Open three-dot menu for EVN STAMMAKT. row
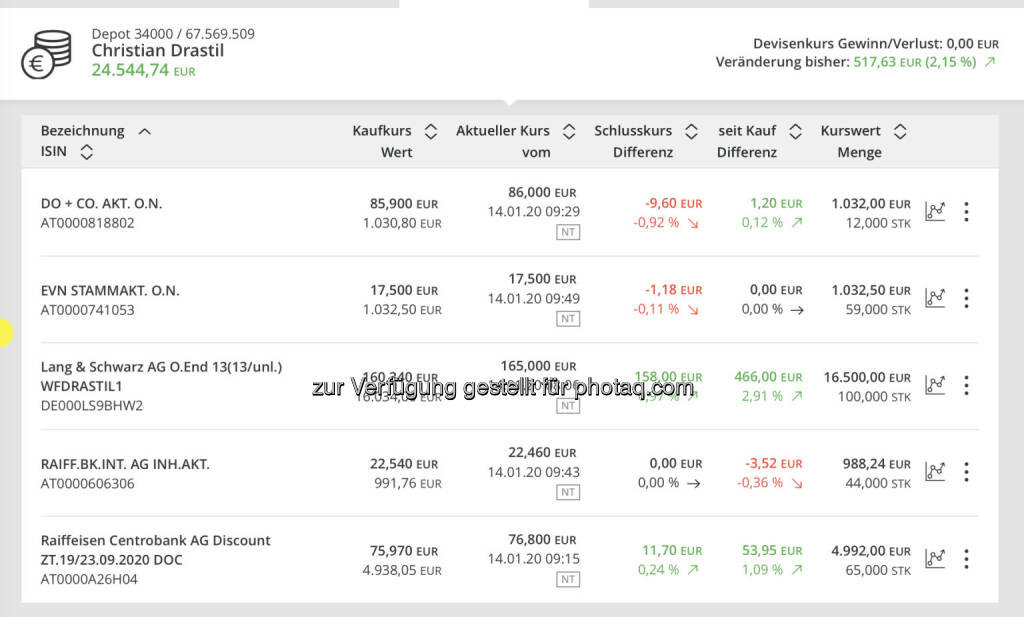 [x=966, y=298]
